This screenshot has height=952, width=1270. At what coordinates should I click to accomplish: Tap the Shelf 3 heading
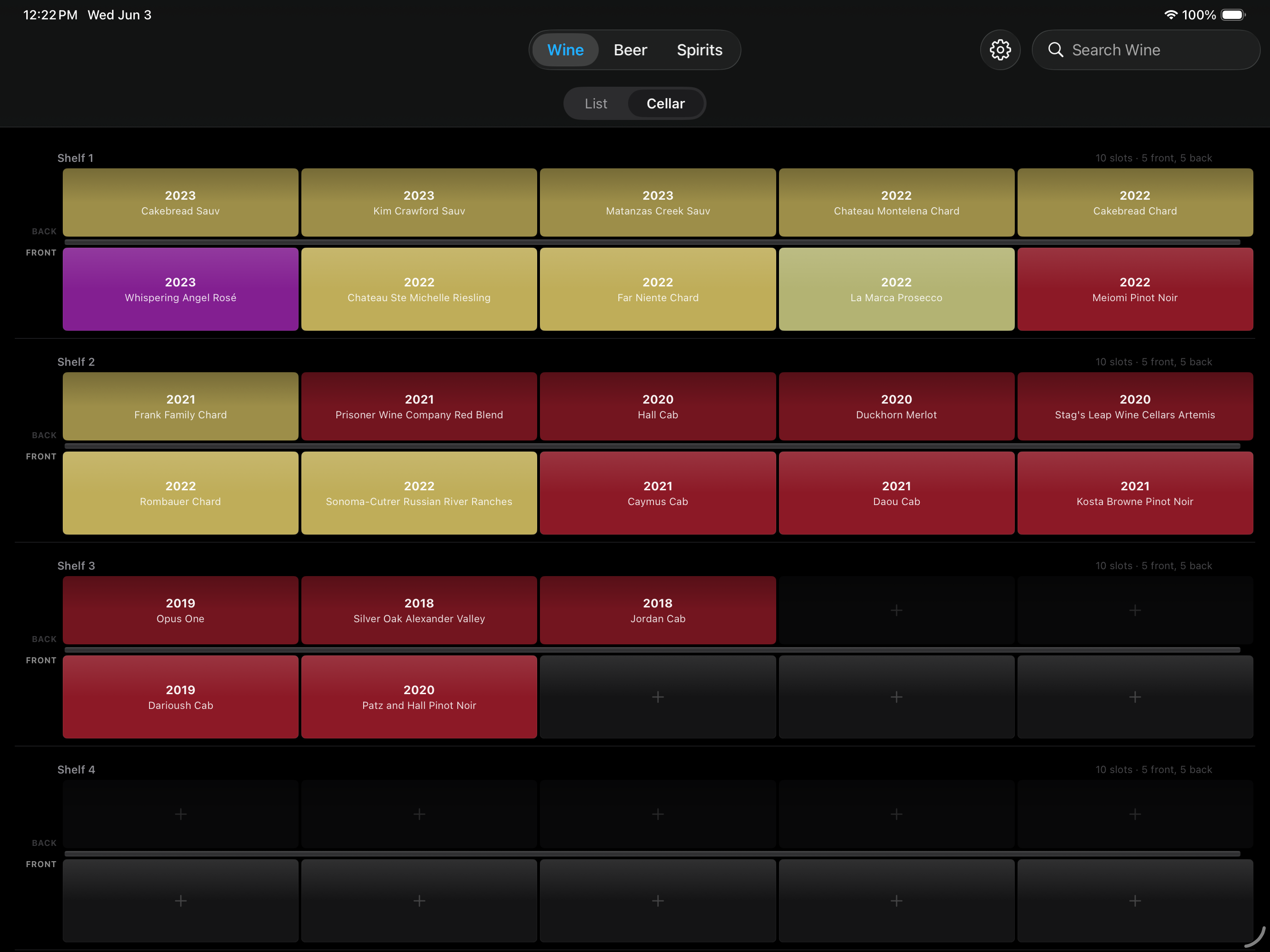[x=76, y=565]
